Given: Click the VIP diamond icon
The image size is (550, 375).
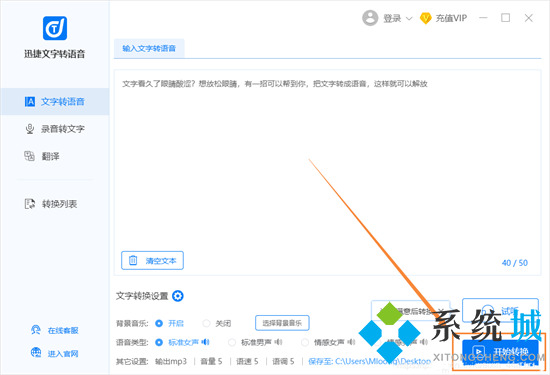Looking at the screenshot, I should pos(425,18).
